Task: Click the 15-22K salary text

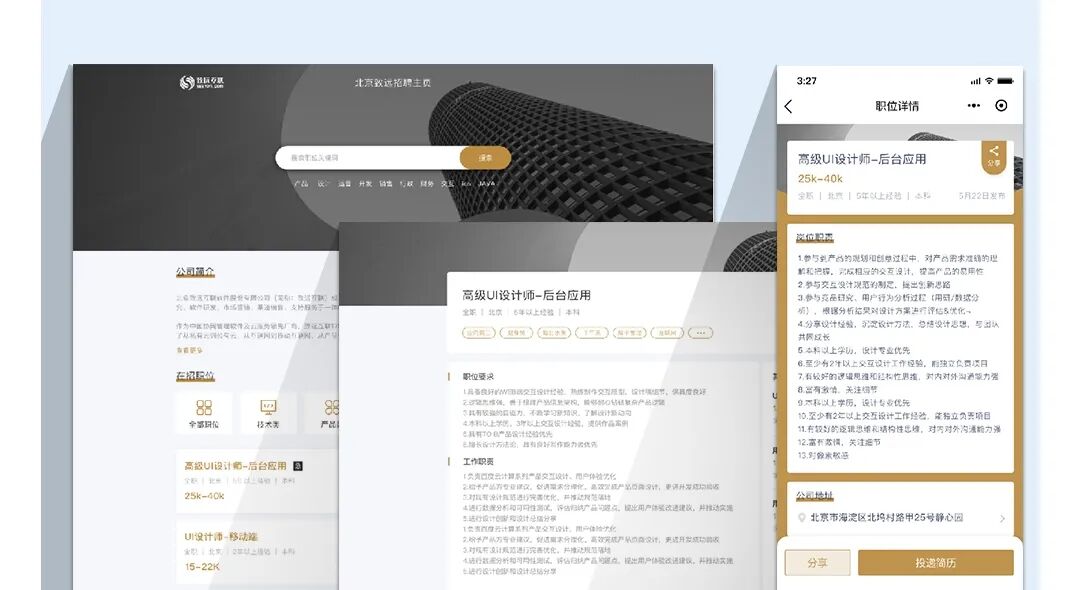Action: coord(202,567)
